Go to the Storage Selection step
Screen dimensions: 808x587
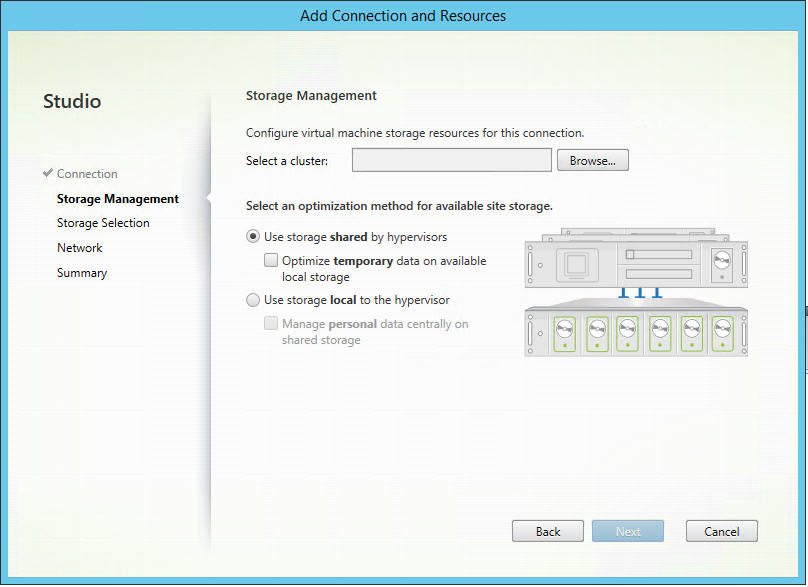pos(103,223)
